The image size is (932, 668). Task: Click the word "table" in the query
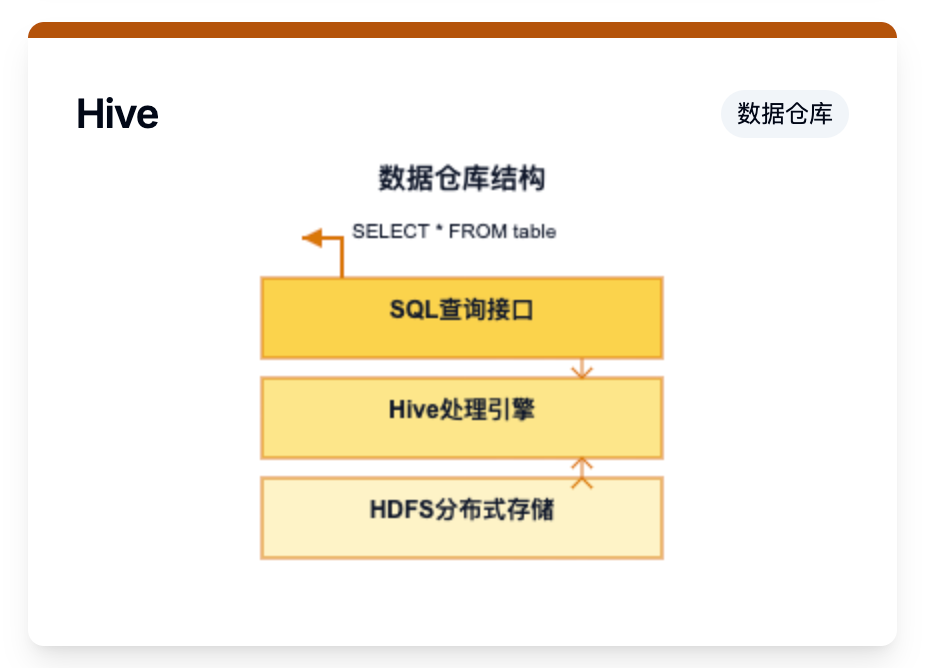[534, 231]
